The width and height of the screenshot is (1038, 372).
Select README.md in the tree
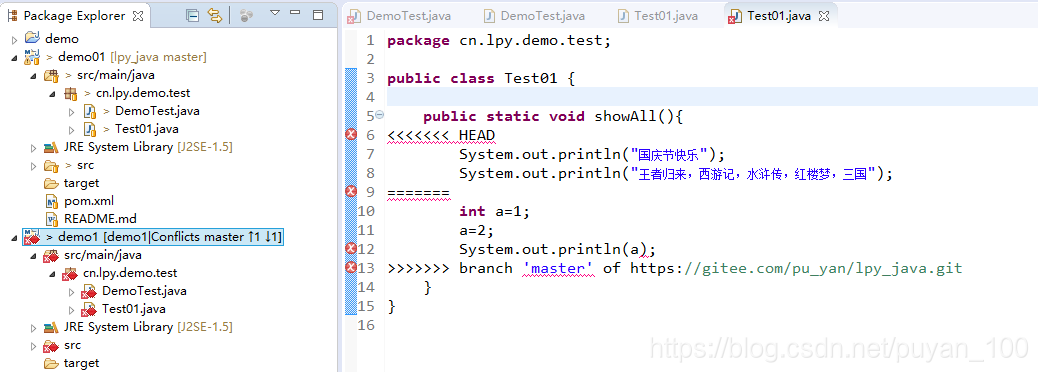coord(100,218)
